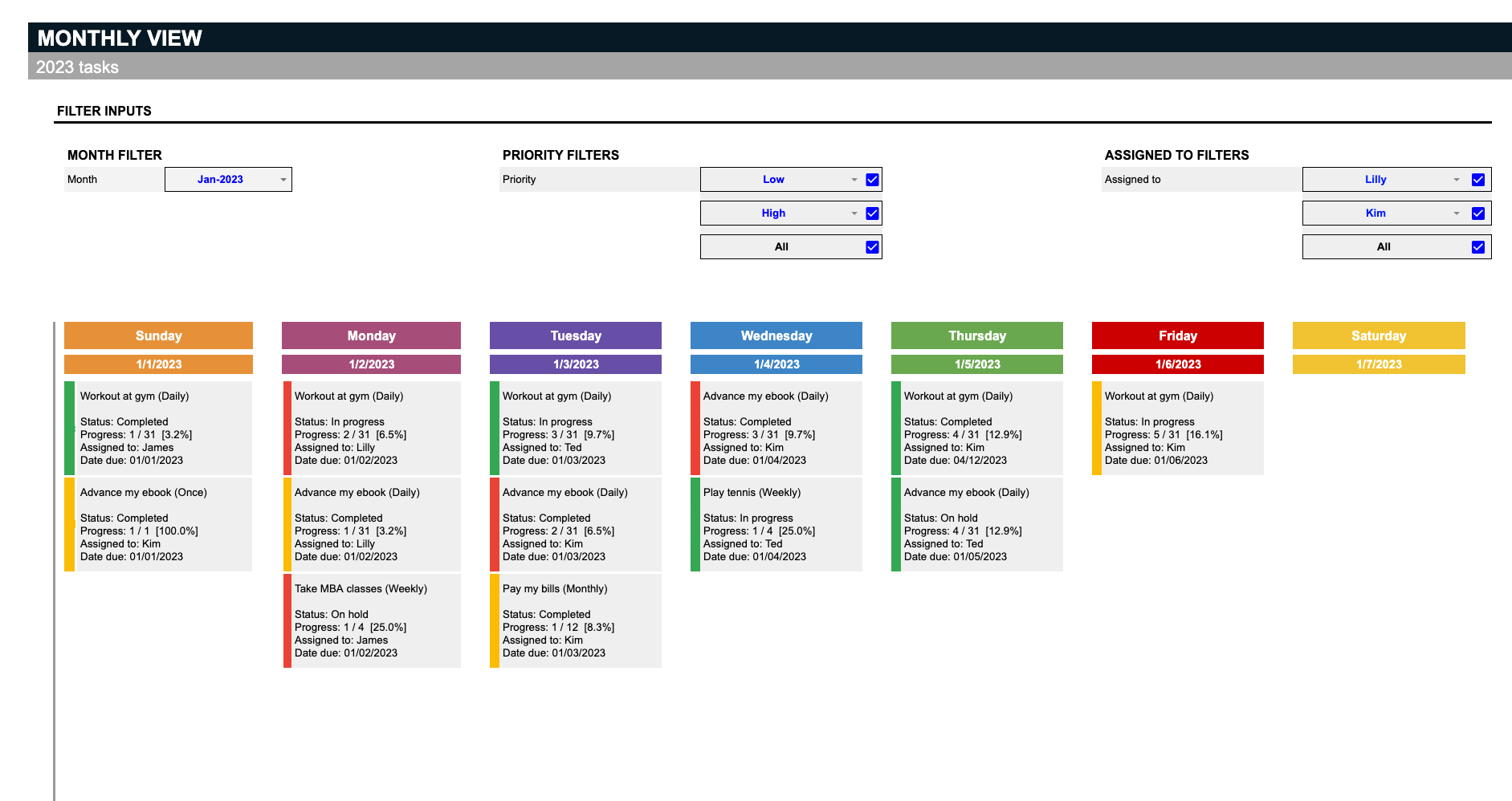The image size is (1512, 801).
Task: Select Take MBA classes (Weekly) task title
Action: tap(361, 588)
